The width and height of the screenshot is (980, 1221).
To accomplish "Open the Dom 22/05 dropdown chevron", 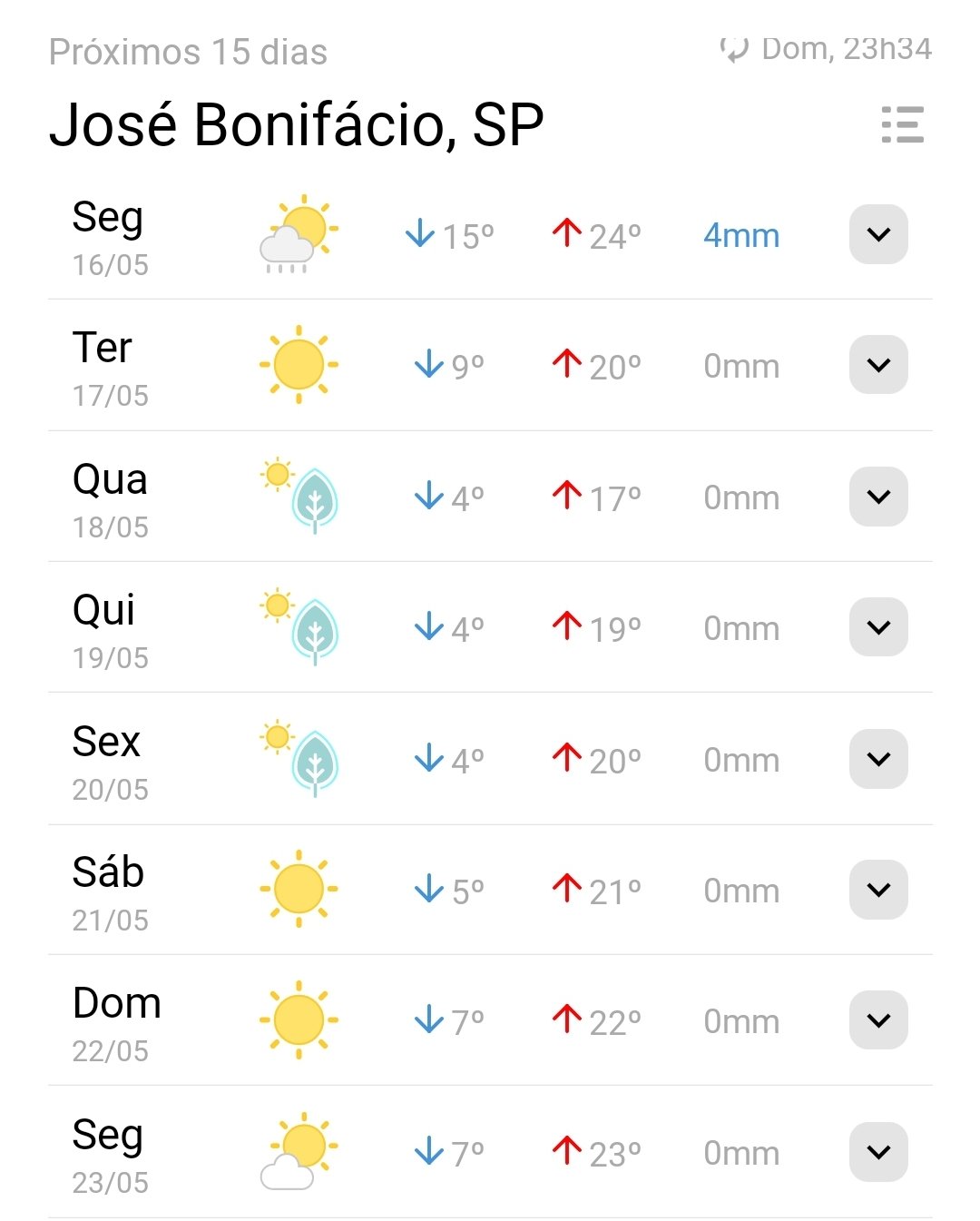I will [x=878, y=1020].
